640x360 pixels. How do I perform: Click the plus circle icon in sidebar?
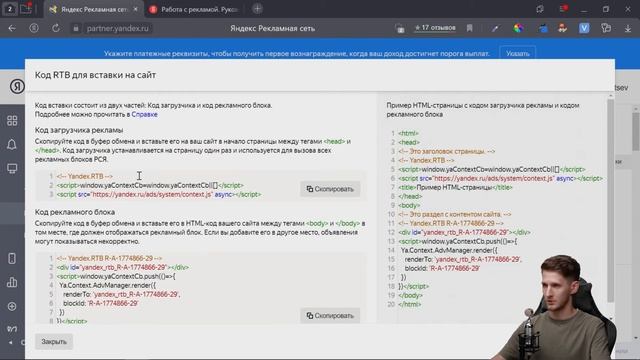click(12, 306)
